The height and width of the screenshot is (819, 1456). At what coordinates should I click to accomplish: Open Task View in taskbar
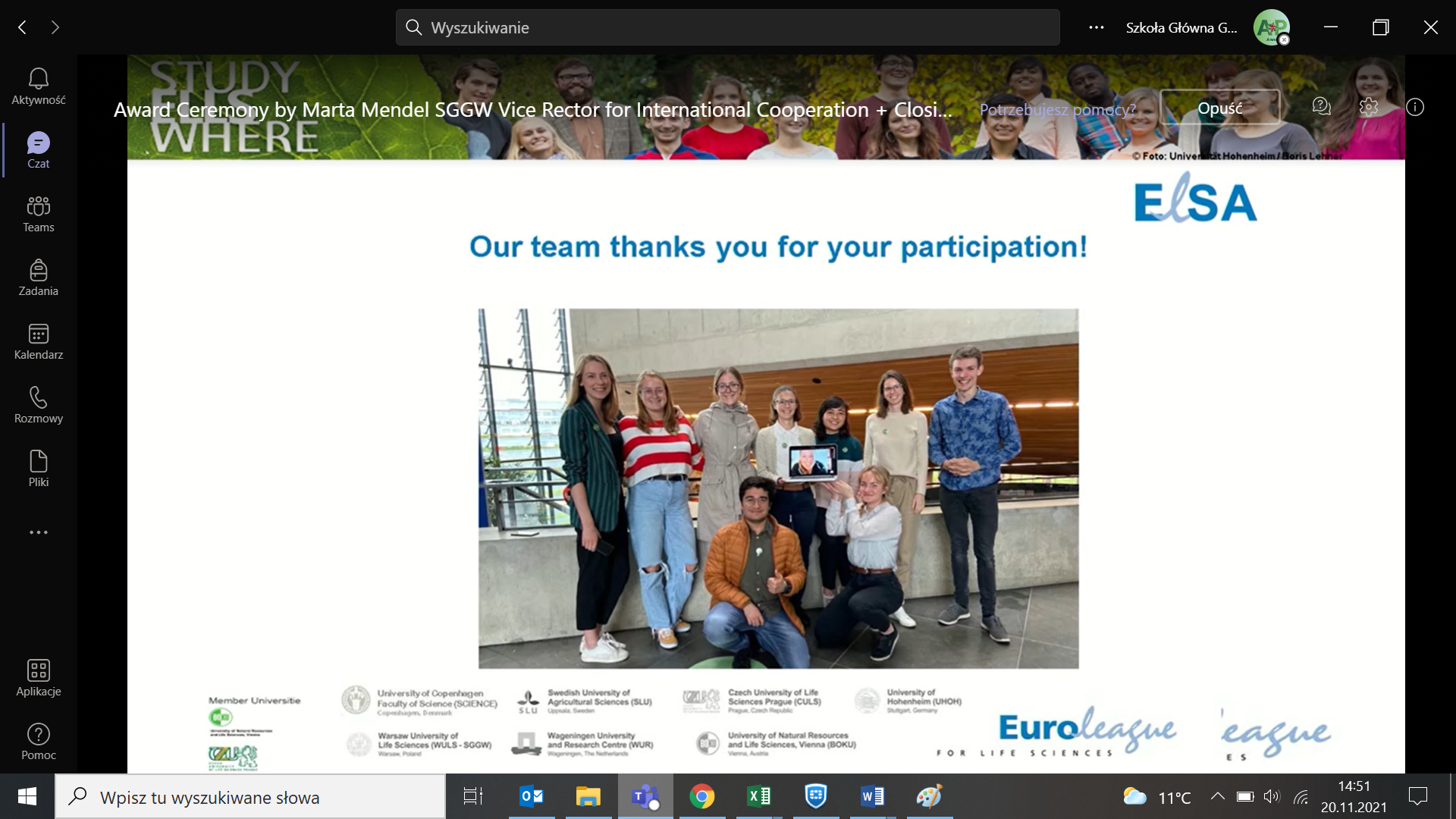click(x=473, y=796)
